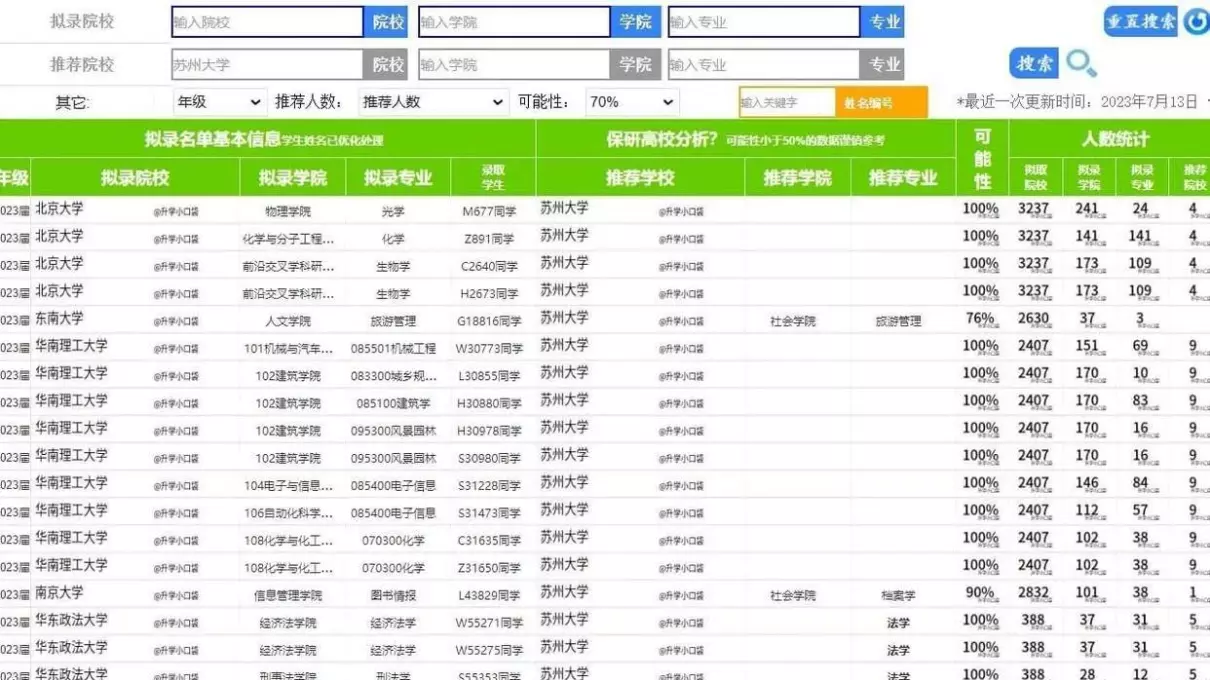This screenshot has height=680, width=1210.
Task: Click the 083300城乡规... cell
Action: pos(393,377)
